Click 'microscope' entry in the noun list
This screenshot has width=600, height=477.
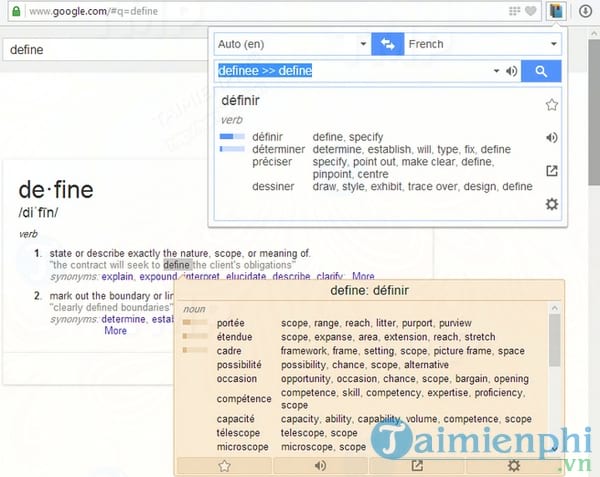(243, 447)
